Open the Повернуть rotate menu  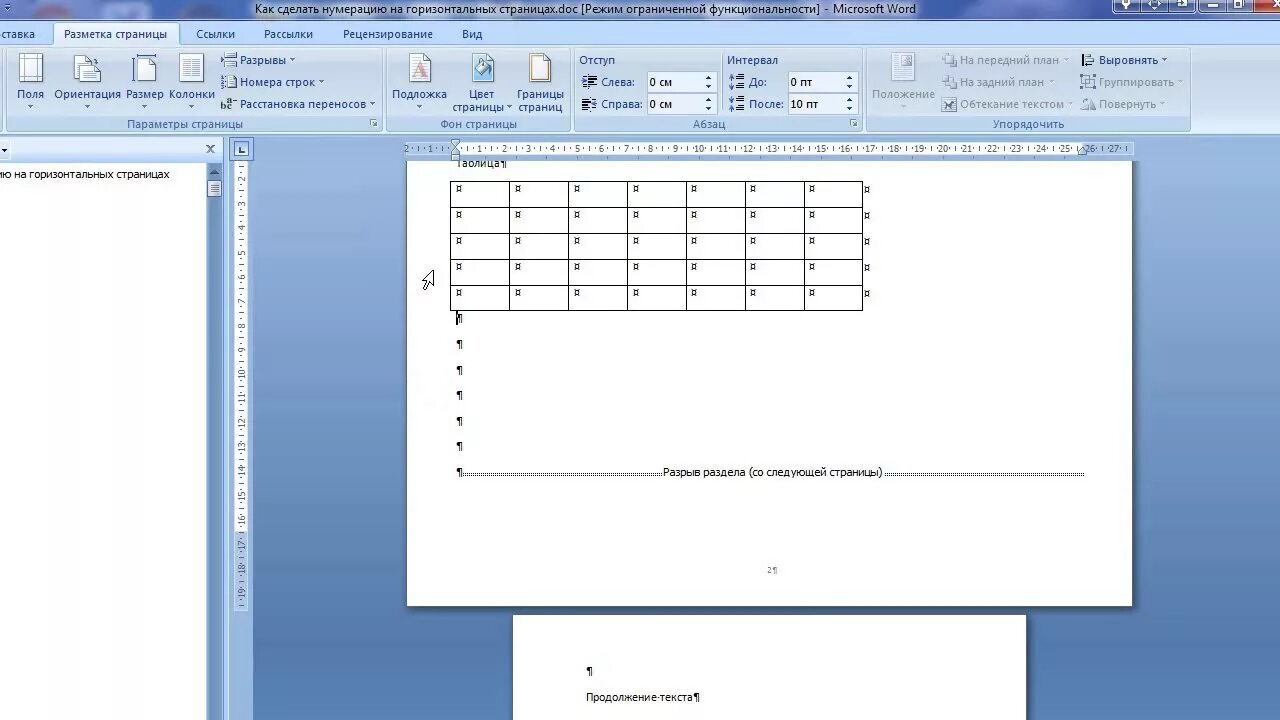pyautogui.click(x=1123, y=104)
